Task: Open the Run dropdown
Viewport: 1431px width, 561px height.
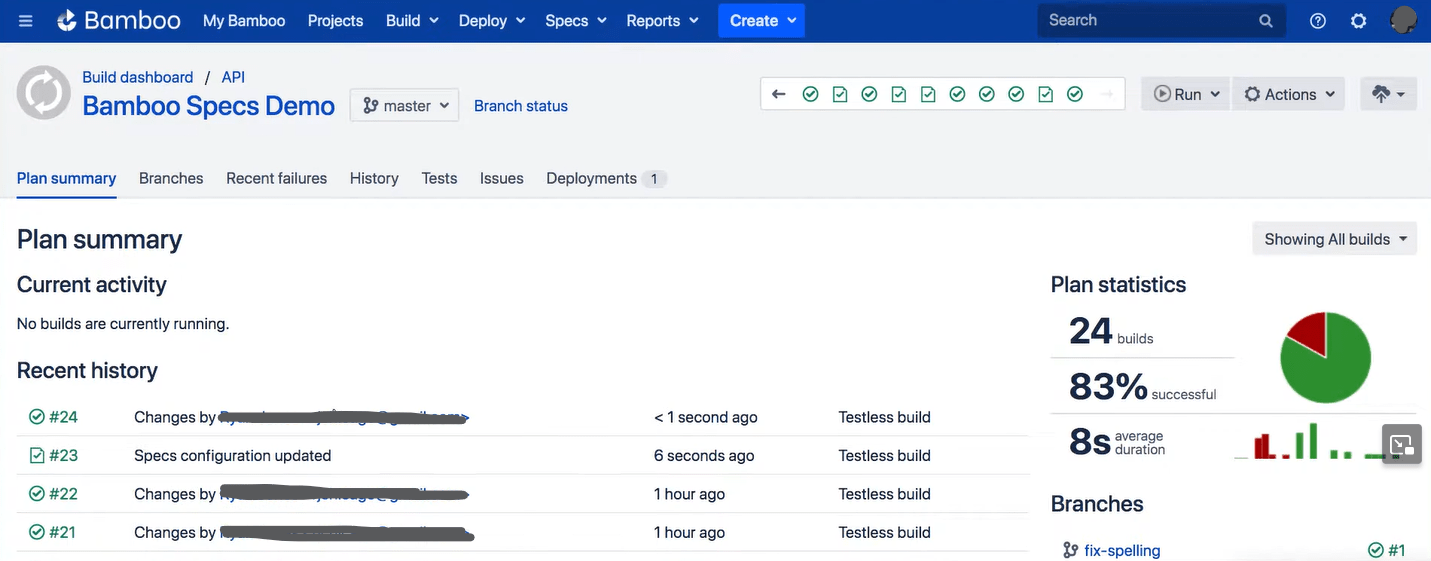Action: click(x=1186, y=94)
